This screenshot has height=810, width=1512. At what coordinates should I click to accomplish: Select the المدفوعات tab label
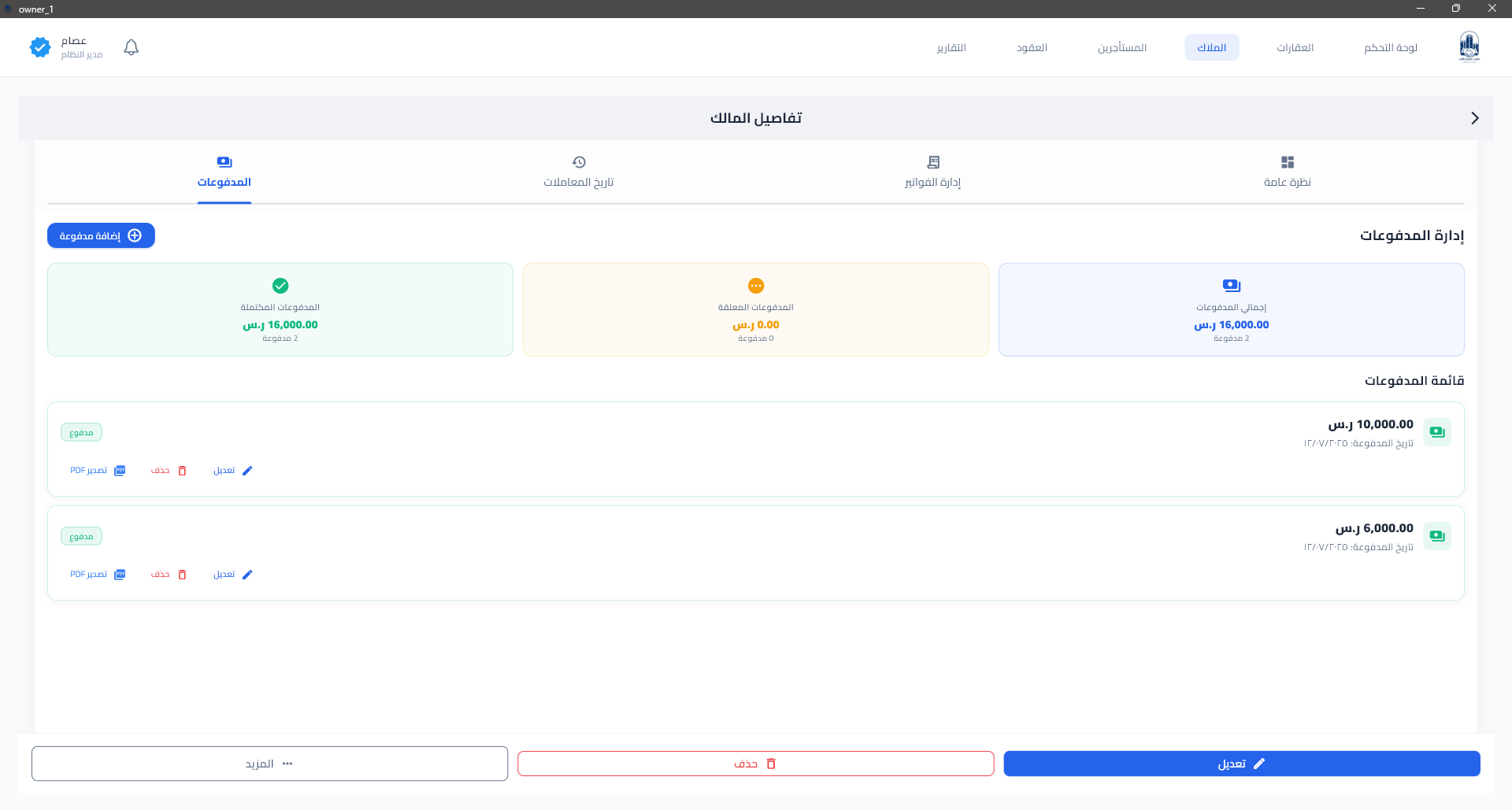224,182
